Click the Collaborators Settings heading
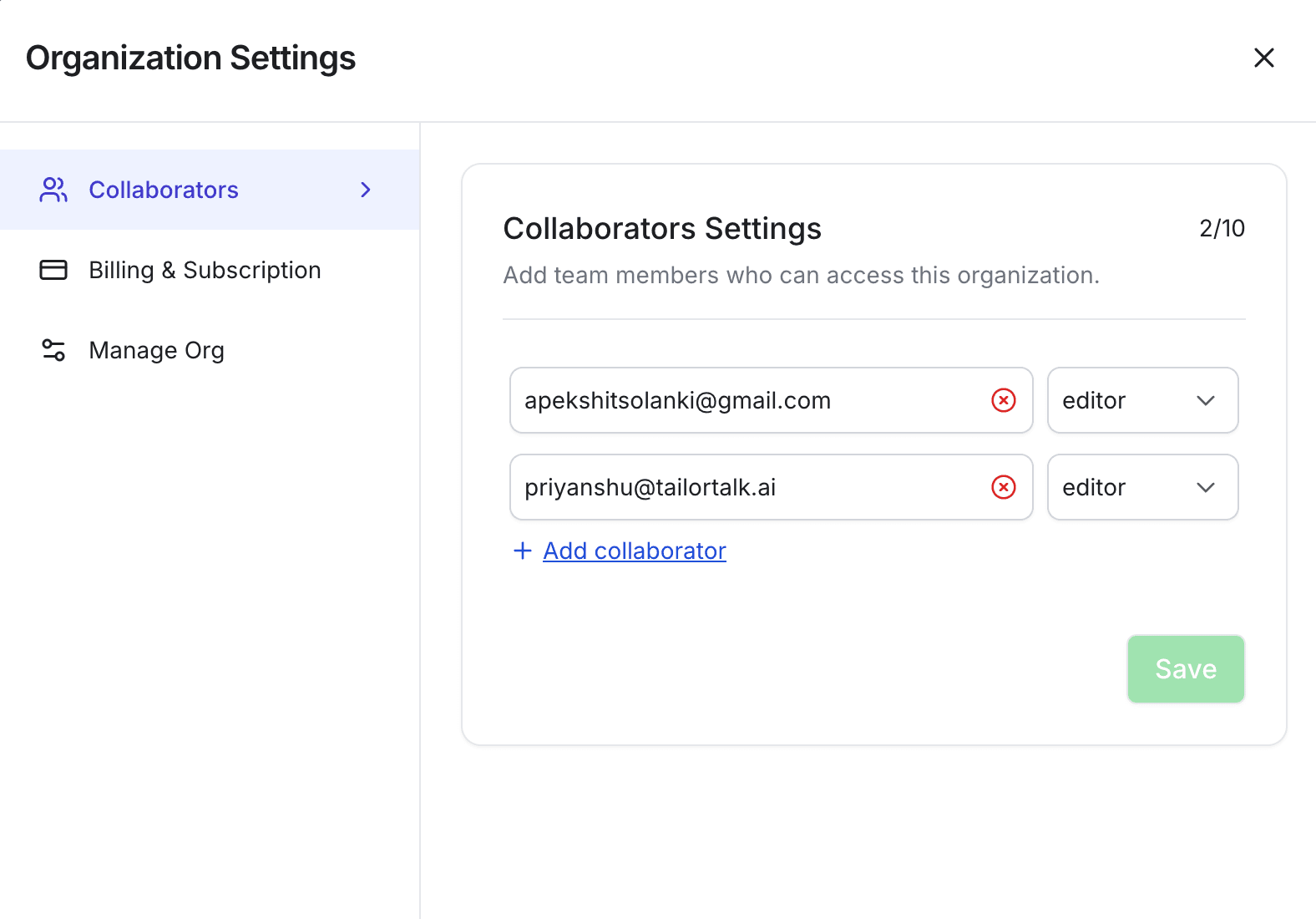The height and width of the screenshot is (919, 1316). [662, 228]
